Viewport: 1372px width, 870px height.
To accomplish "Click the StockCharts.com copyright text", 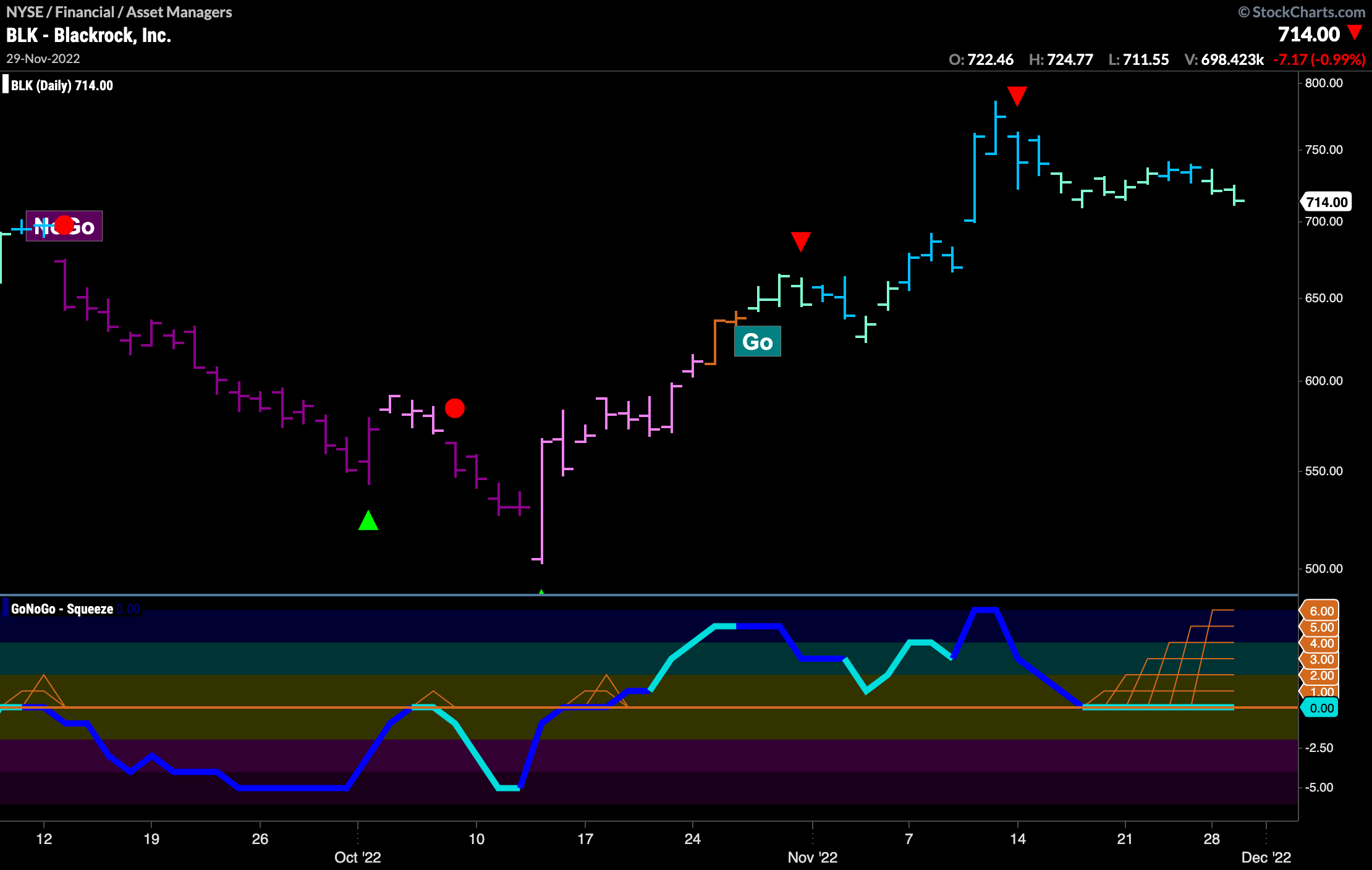I will pyautogui.click(x=1302, y=12).
